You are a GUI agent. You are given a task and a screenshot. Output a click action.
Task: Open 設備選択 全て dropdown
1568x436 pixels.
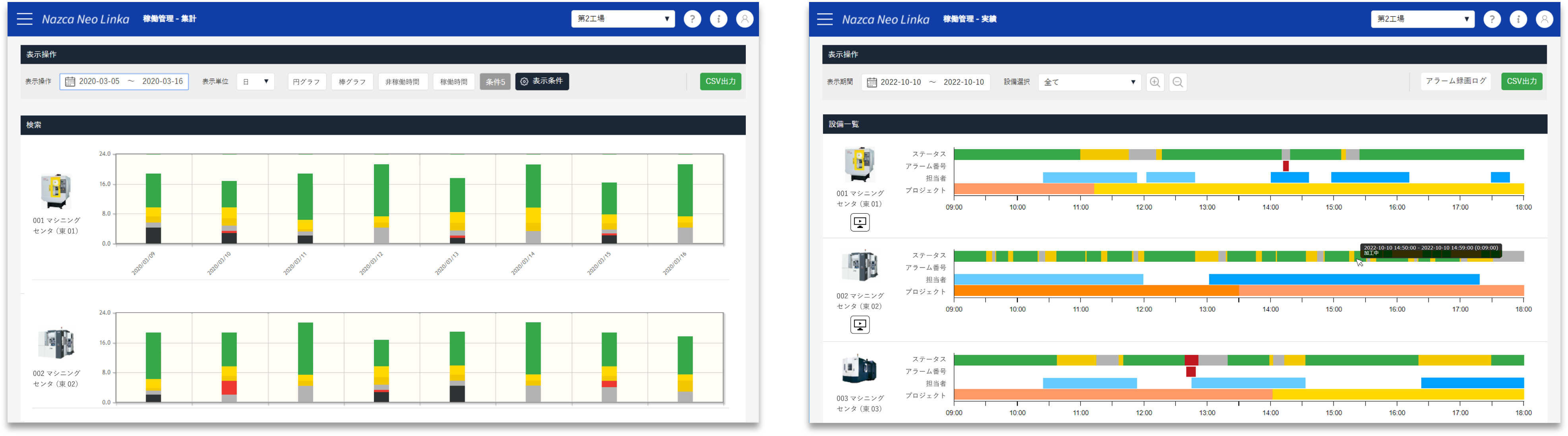[x=1090, y=82]
